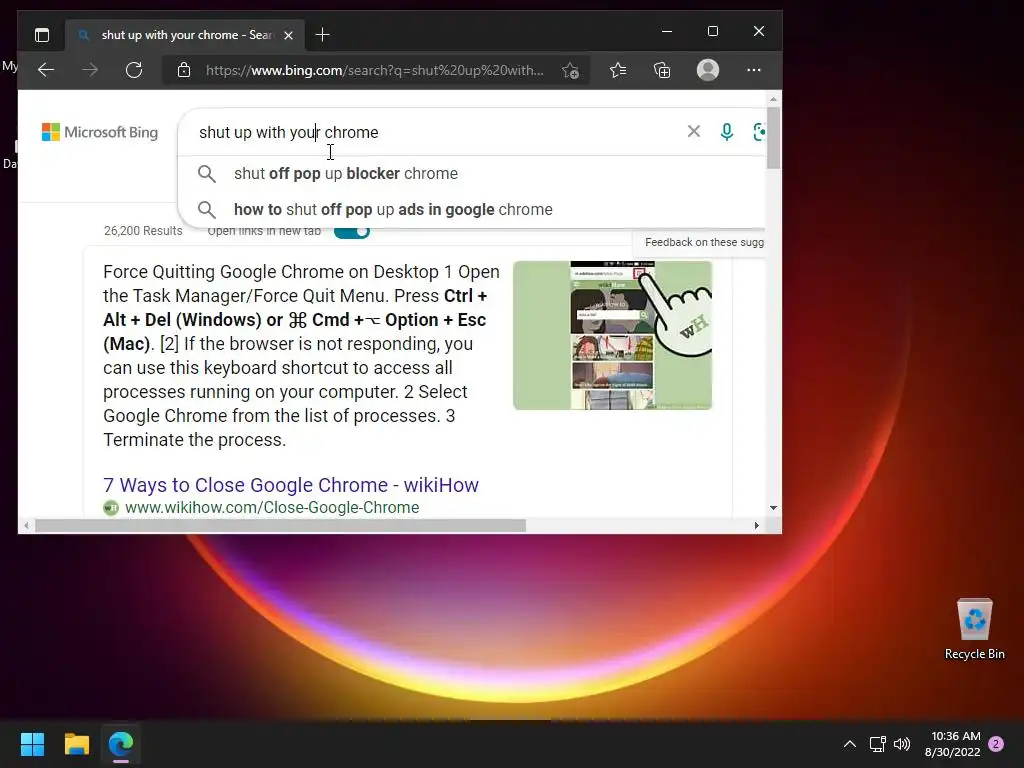Click the forward navigation arrow
The image size is (1024, 768).
coord(90,70)
